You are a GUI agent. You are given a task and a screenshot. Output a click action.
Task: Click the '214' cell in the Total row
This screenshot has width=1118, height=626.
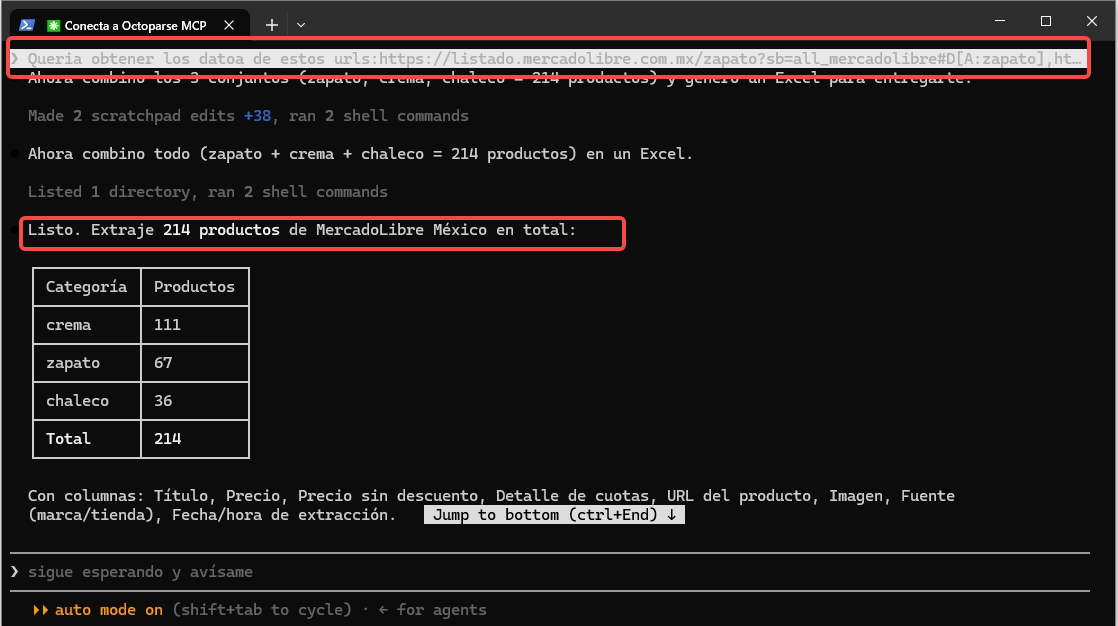click(x=195, y=439)
